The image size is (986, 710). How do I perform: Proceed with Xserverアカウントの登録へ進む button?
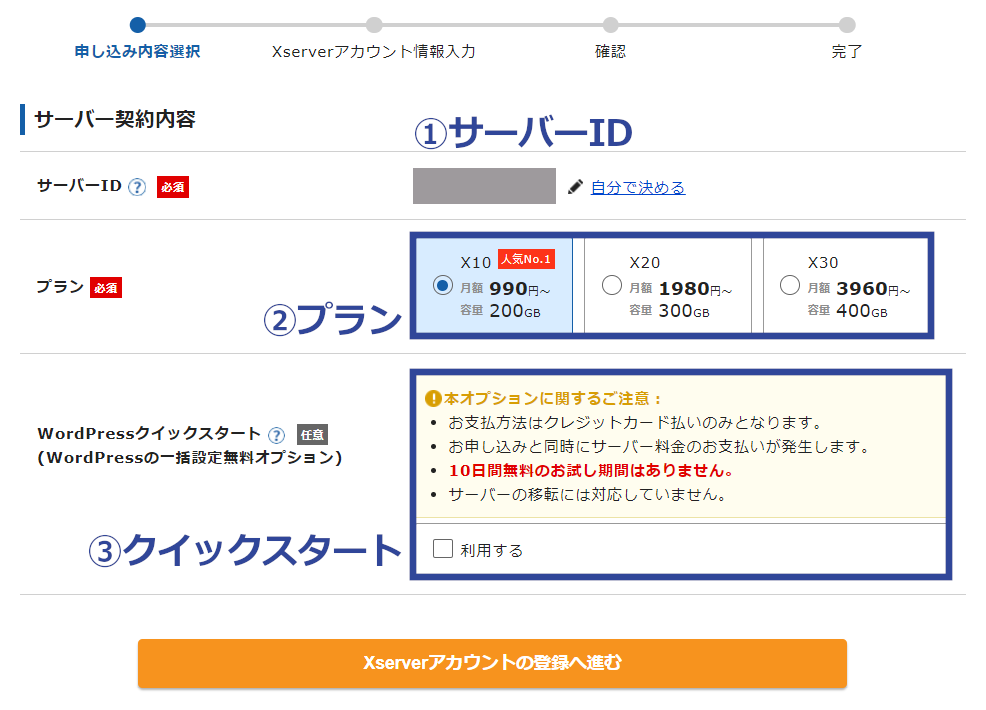point(492,663)
